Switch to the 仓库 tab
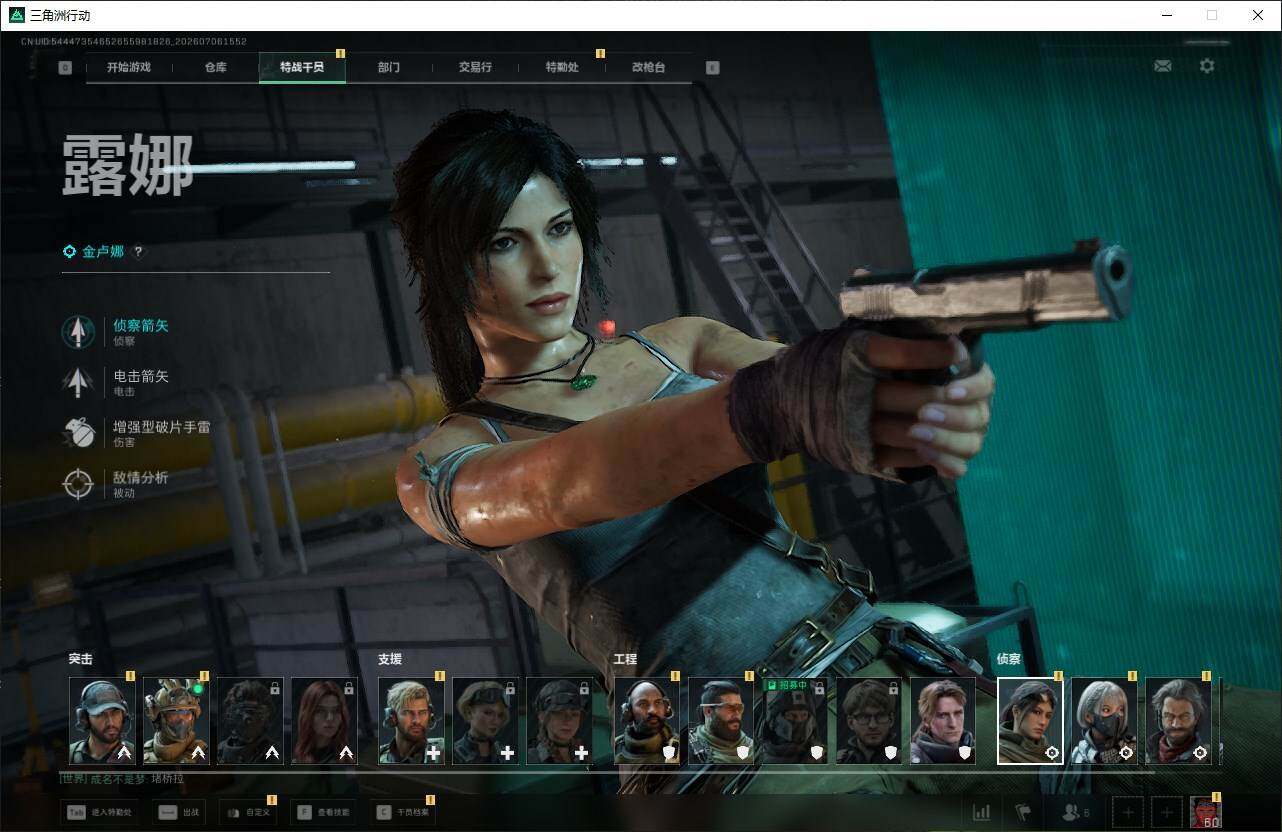 pyautogui.click(x=215, y=67)
